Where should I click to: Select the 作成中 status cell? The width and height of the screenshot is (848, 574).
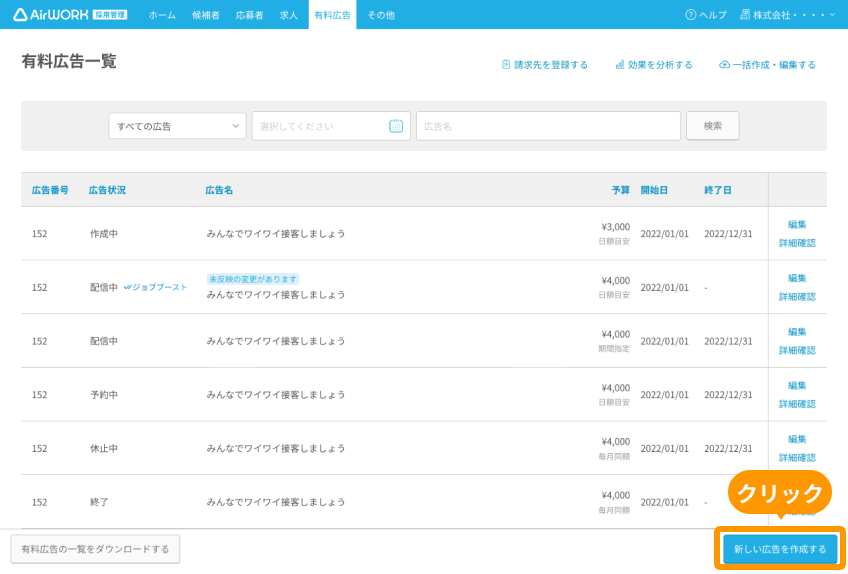104,234
